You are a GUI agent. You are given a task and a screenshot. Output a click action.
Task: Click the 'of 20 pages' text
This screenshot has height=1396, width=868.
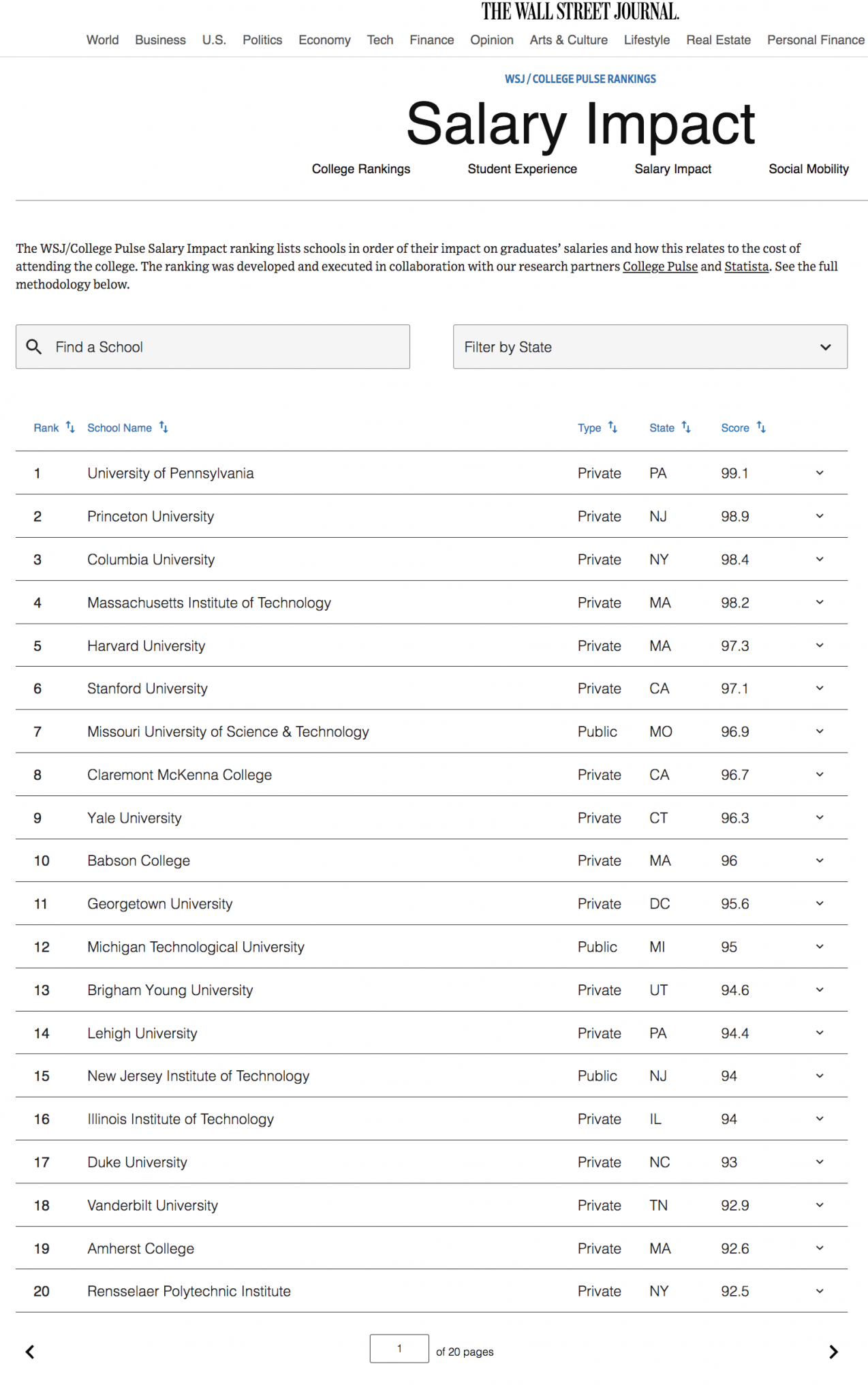click(x=465, y=1352)
